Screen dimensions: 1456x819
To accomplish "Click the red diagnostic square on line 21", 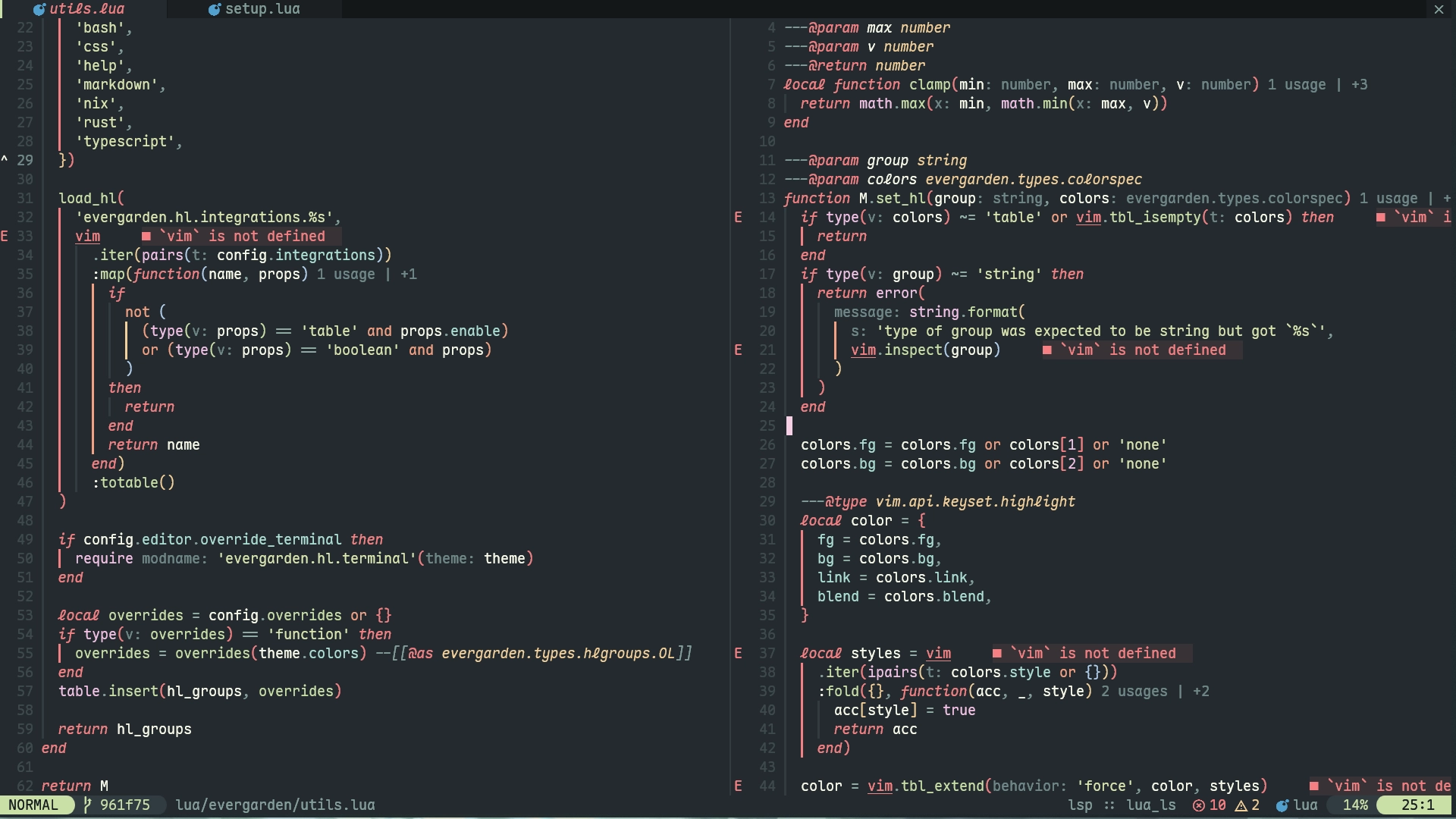I will point(1047,350).
